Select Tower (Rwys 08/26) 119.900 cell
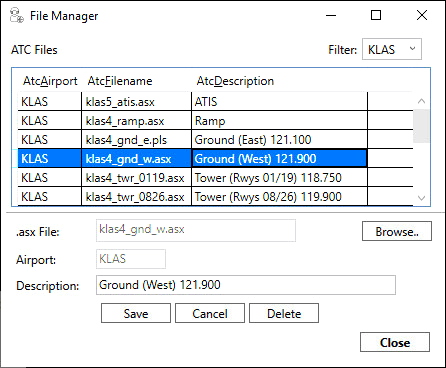The height and width of the screenshot is (368, 446). click(x=279, y=196)
